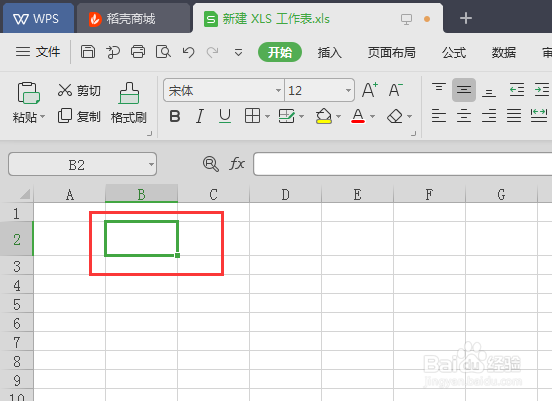Apply red font color A
Image resolution: width=552 pixels, height=401 pixels.
tap(358, 116)
